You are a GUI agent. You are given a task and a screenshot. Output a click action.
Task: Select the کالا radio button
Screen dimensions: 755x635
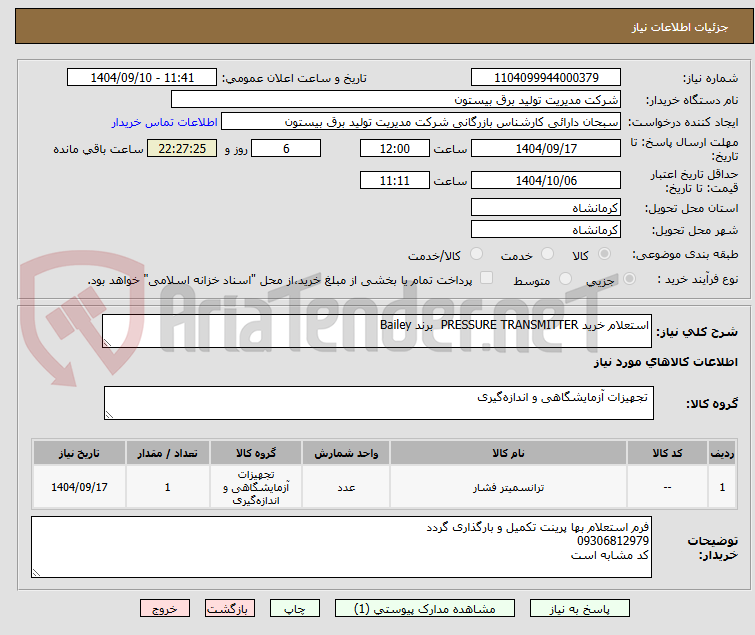[x=604, y=254]
